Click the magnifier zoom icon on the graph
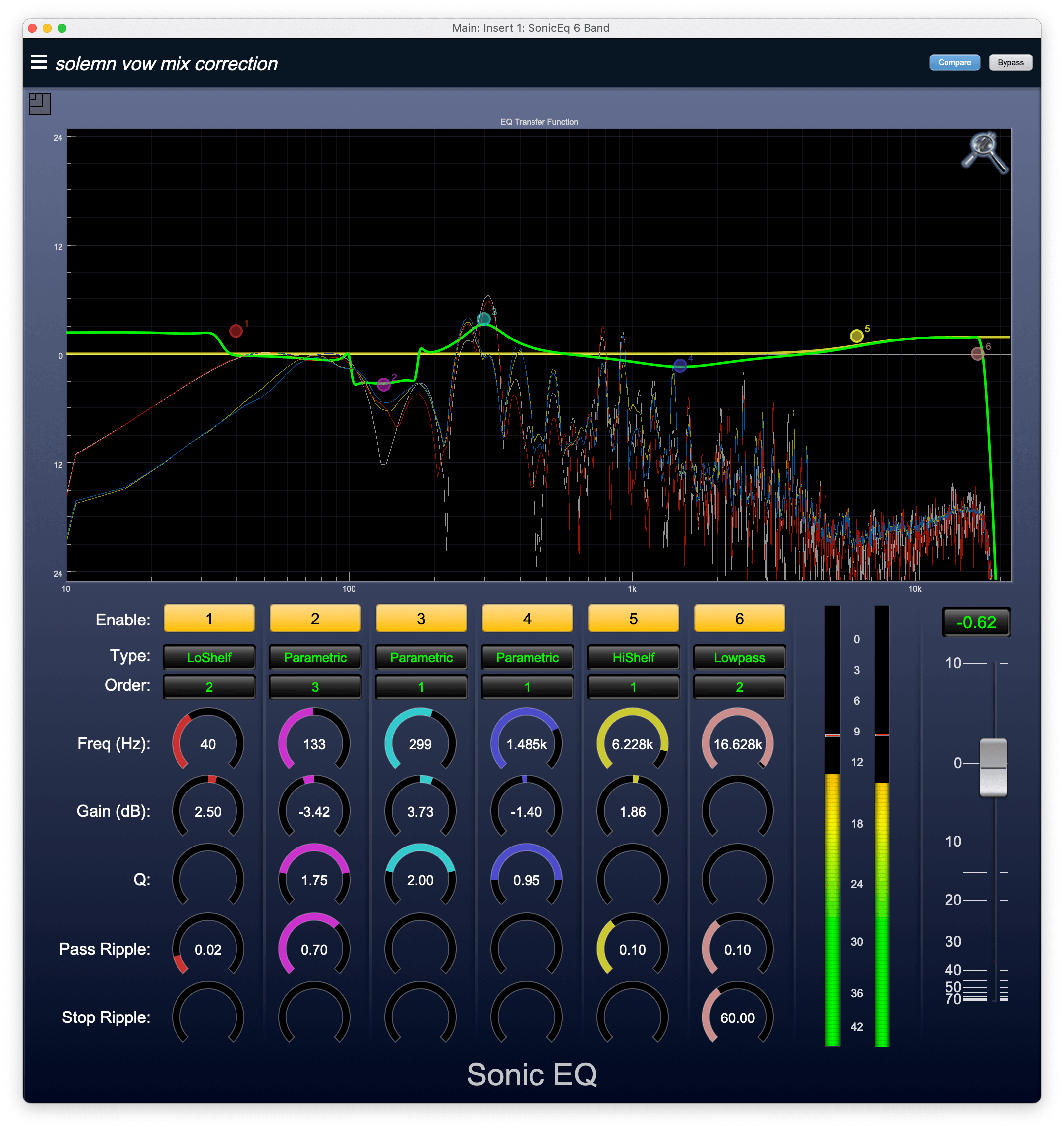1064x1130 pixels. tap(984, 153)
